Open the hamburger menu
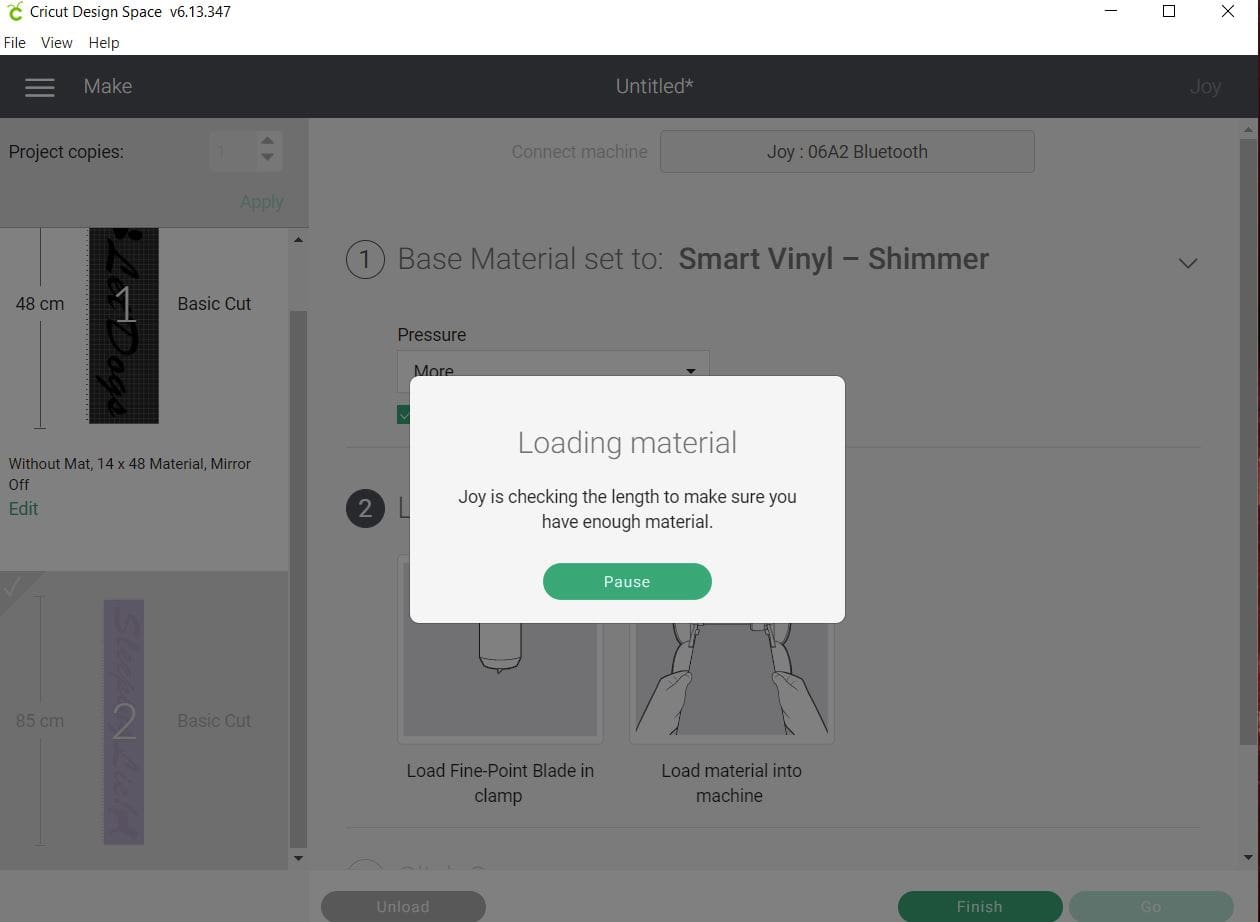The image size is (1260, 922). (40, 87)
